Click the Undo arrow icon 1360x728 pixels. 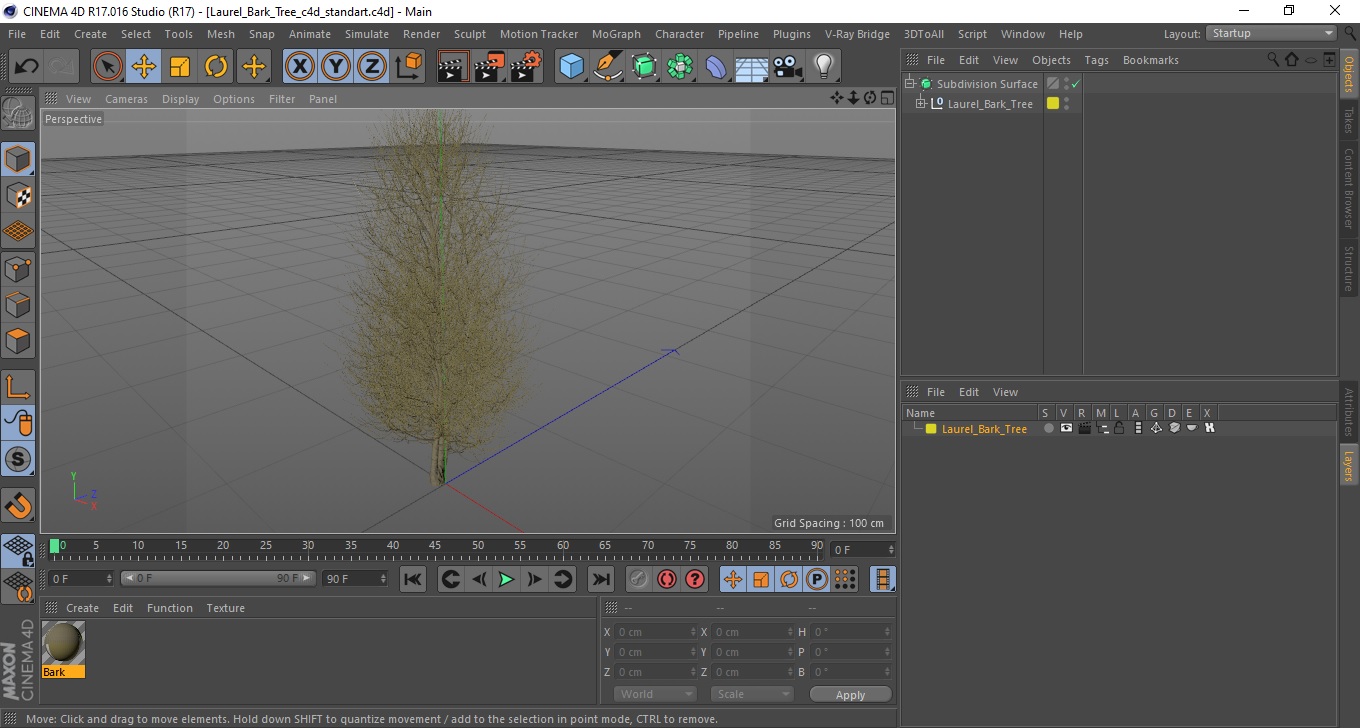(27, 67)
